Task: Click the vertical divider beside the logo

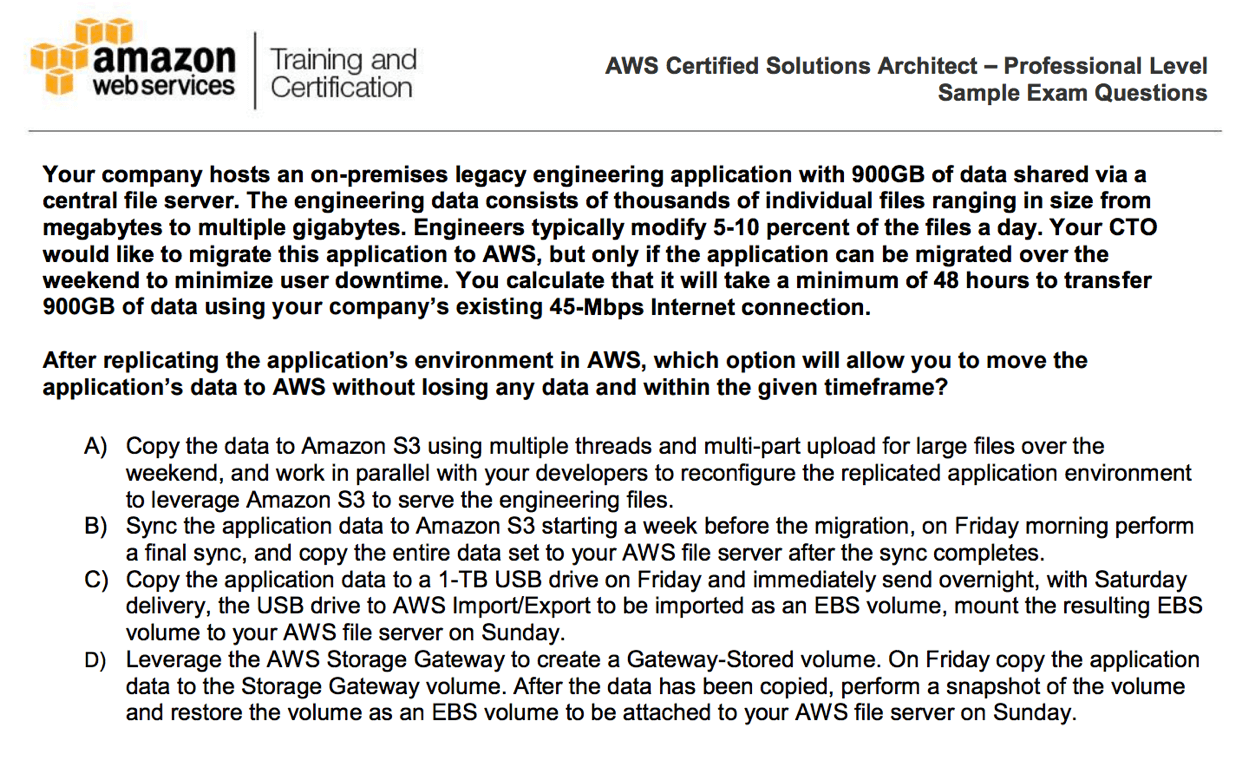Action: (x=254, y=70)
